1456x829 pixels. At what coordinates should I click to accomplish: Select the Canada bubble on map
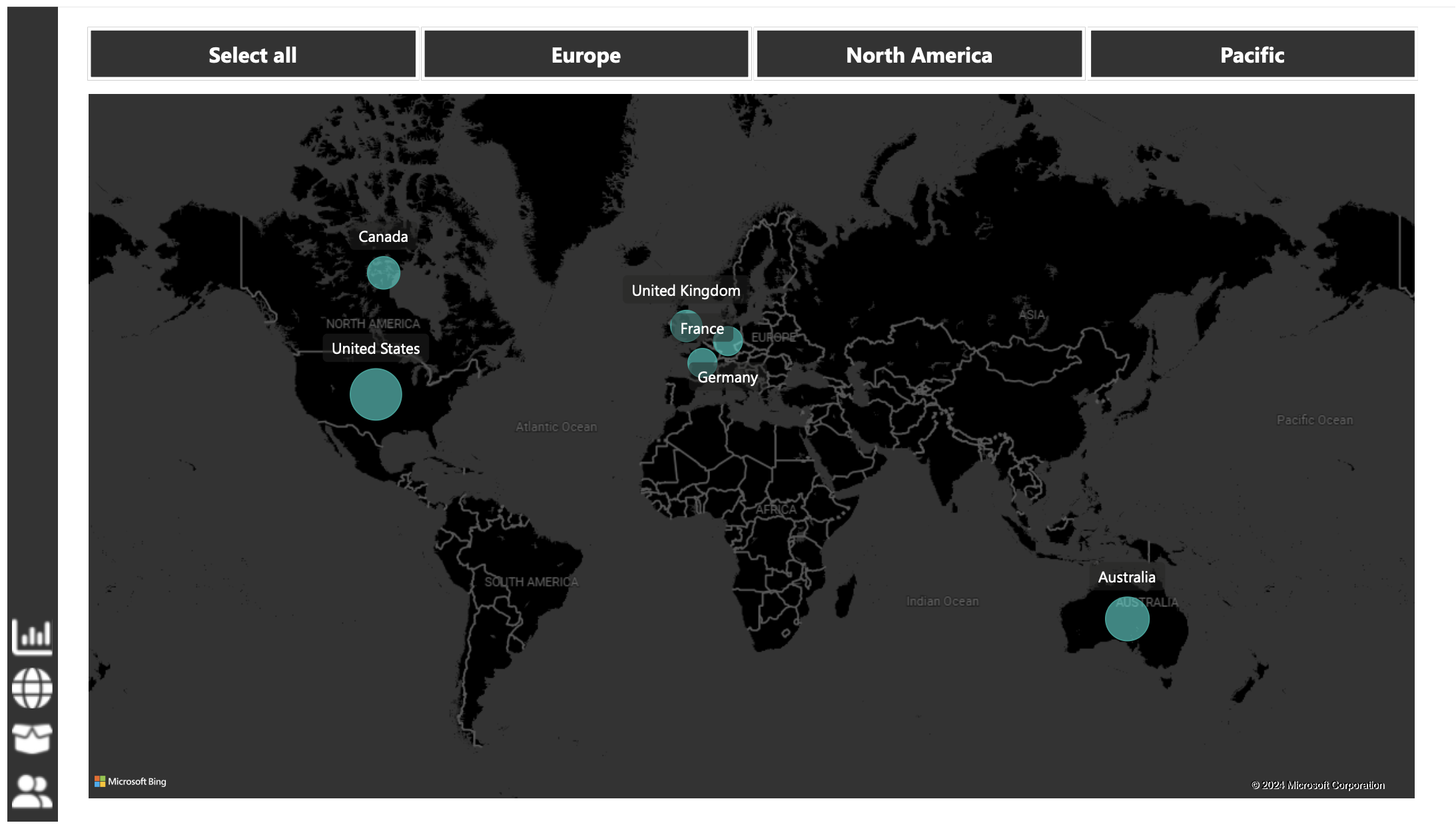click(384, 273)
